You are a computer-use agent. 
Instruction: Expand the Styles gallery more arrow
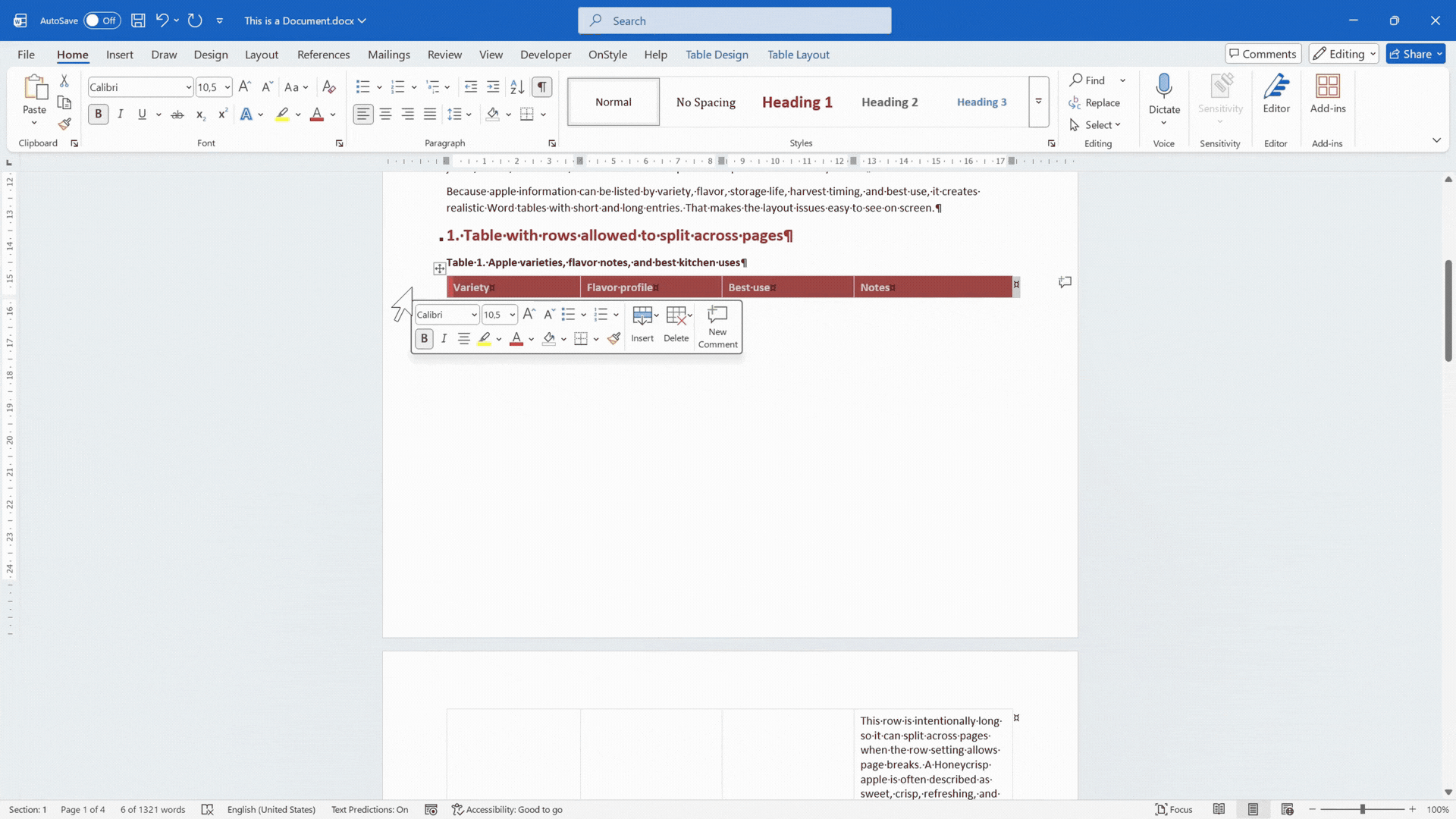(1038, 102)
